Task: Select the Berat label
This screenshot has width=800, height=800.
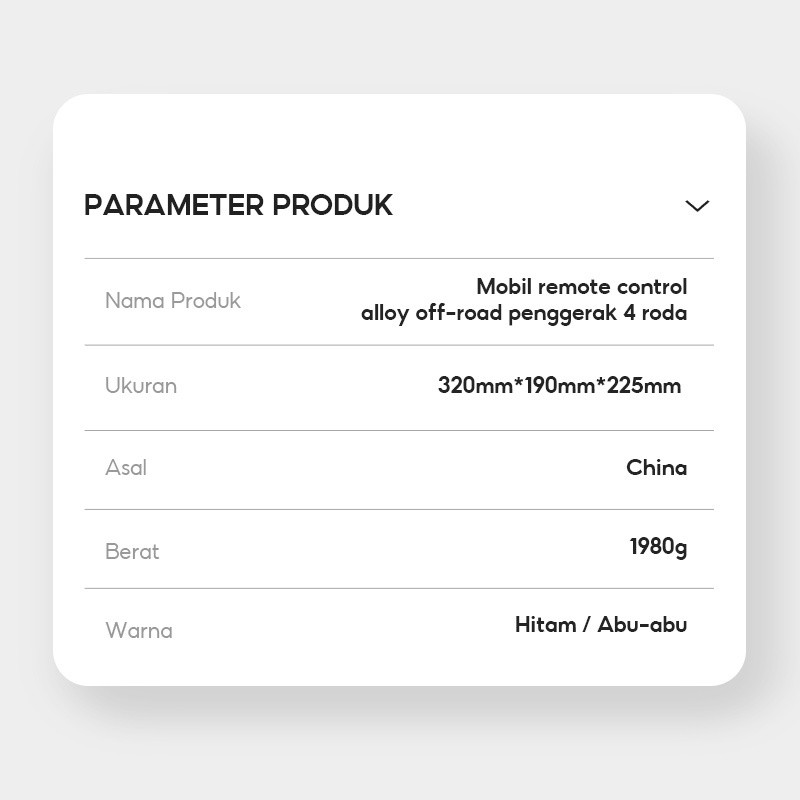Action: 132,551
